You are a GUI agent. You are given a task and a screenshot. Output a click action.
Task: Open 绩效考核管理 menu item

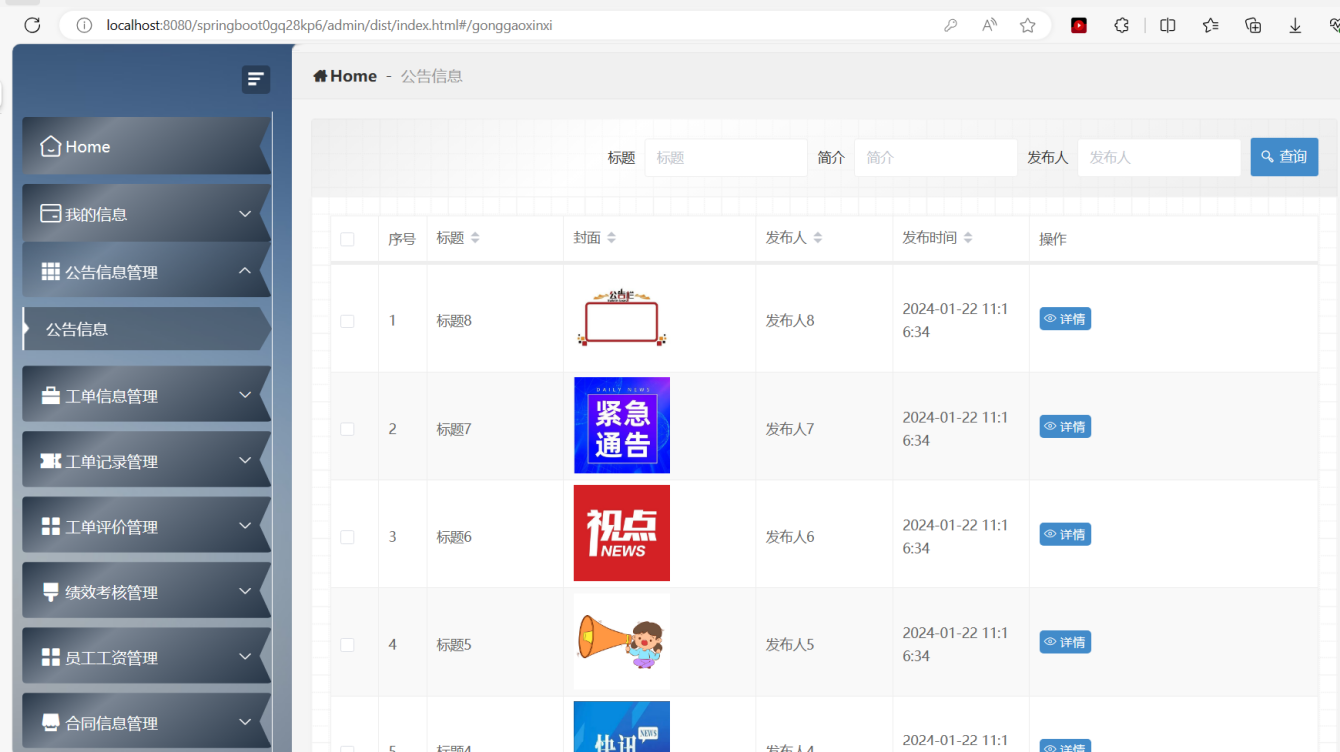(146, 592)
